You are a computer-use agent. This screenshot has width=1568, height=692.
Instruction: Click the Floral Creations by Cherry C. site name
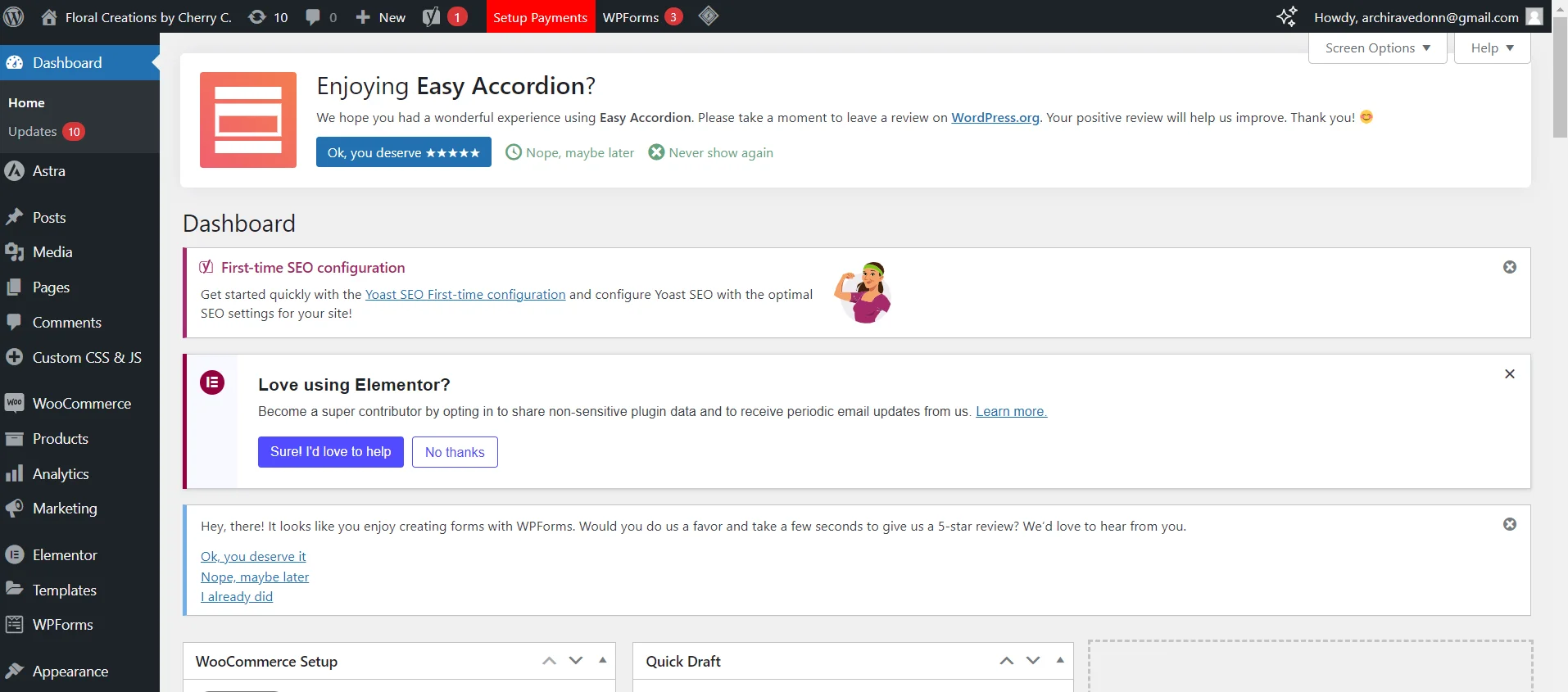pos(148,17)
